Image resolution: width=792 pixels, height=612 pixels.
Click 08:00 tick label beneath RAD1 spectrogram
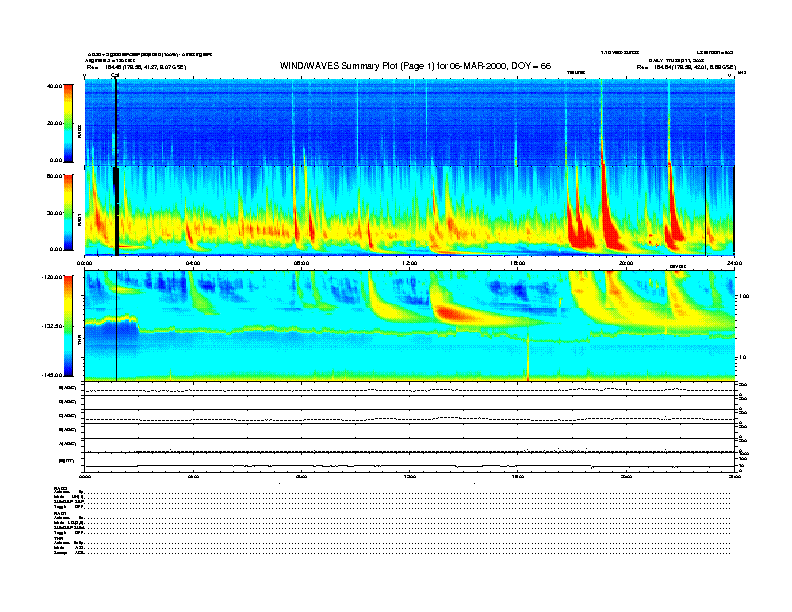pos(301,263)
